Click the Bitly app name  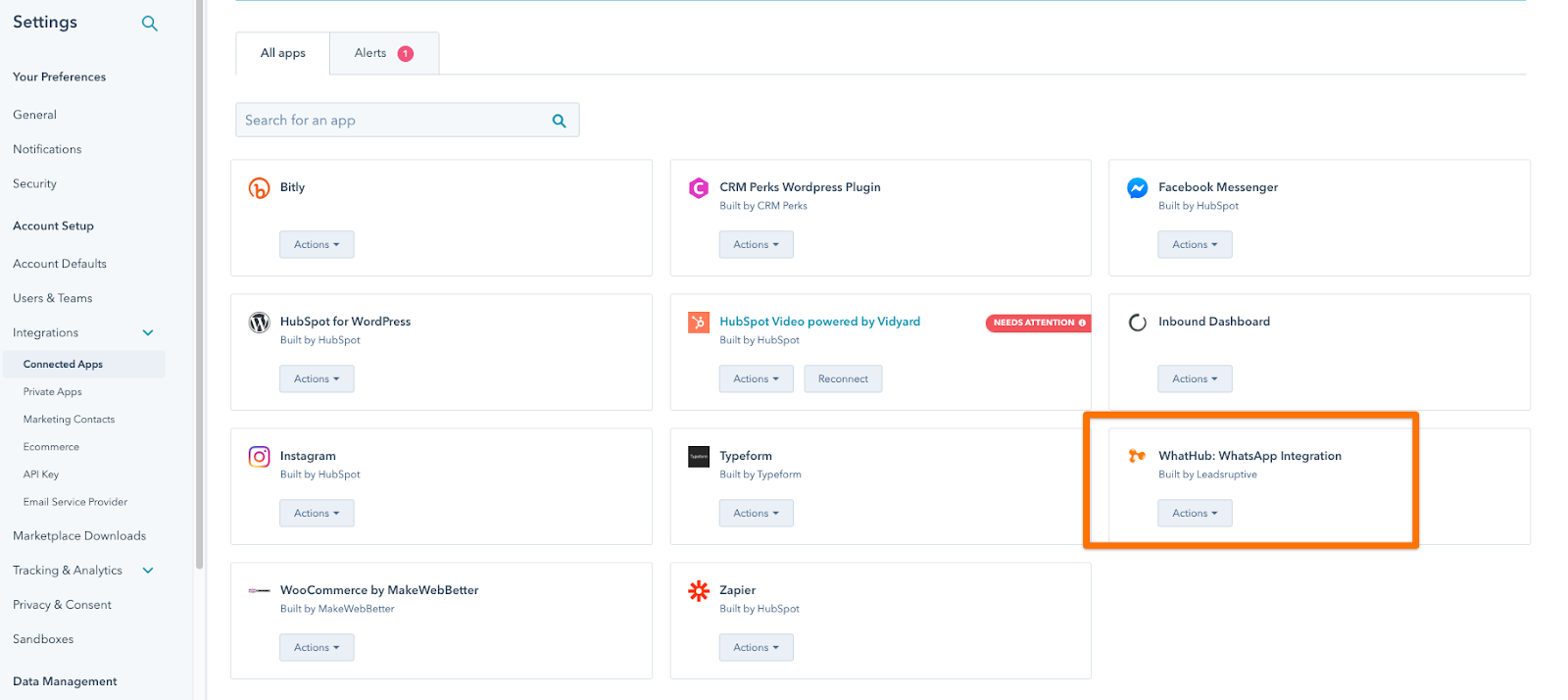[x=293, y=187]
